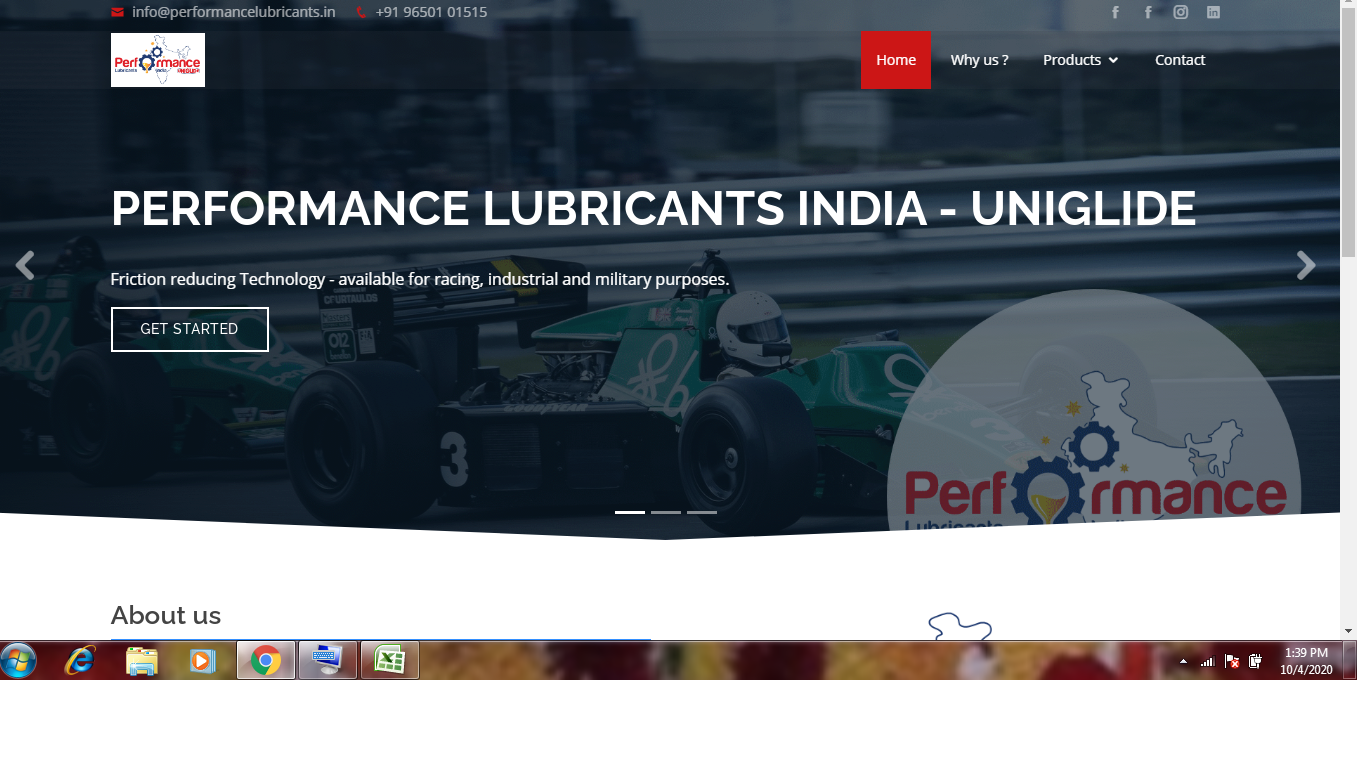This screenshot has width=1366, height=768.
Task: Click the Chrome icon on the taskbar
Action: (266, 660)
